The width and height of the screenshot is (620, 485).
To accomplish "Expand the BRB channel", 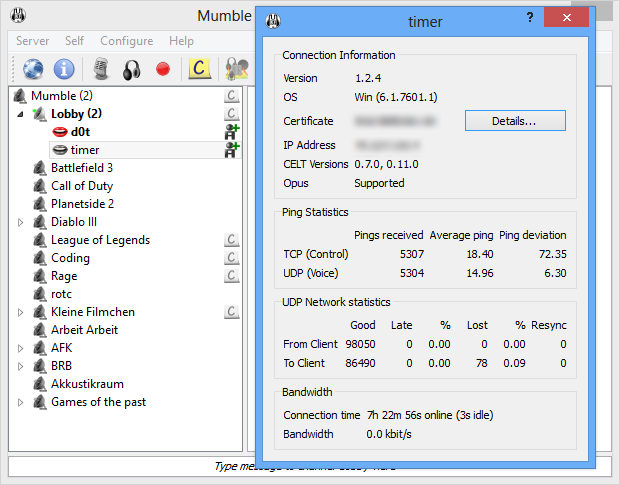I will coord(20,366).
